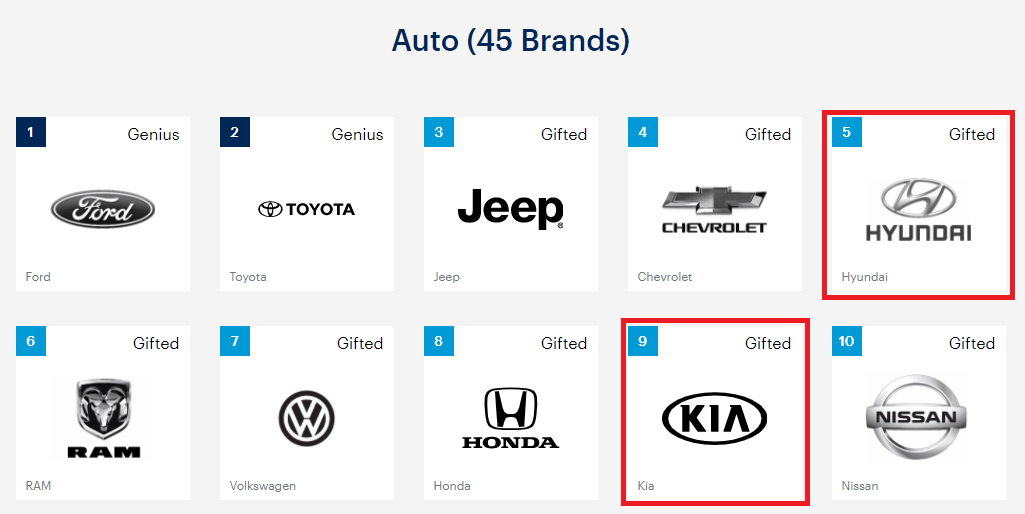1025x514 pixels.
Task: Click the Toyota logo
Action: coord(307,209)
